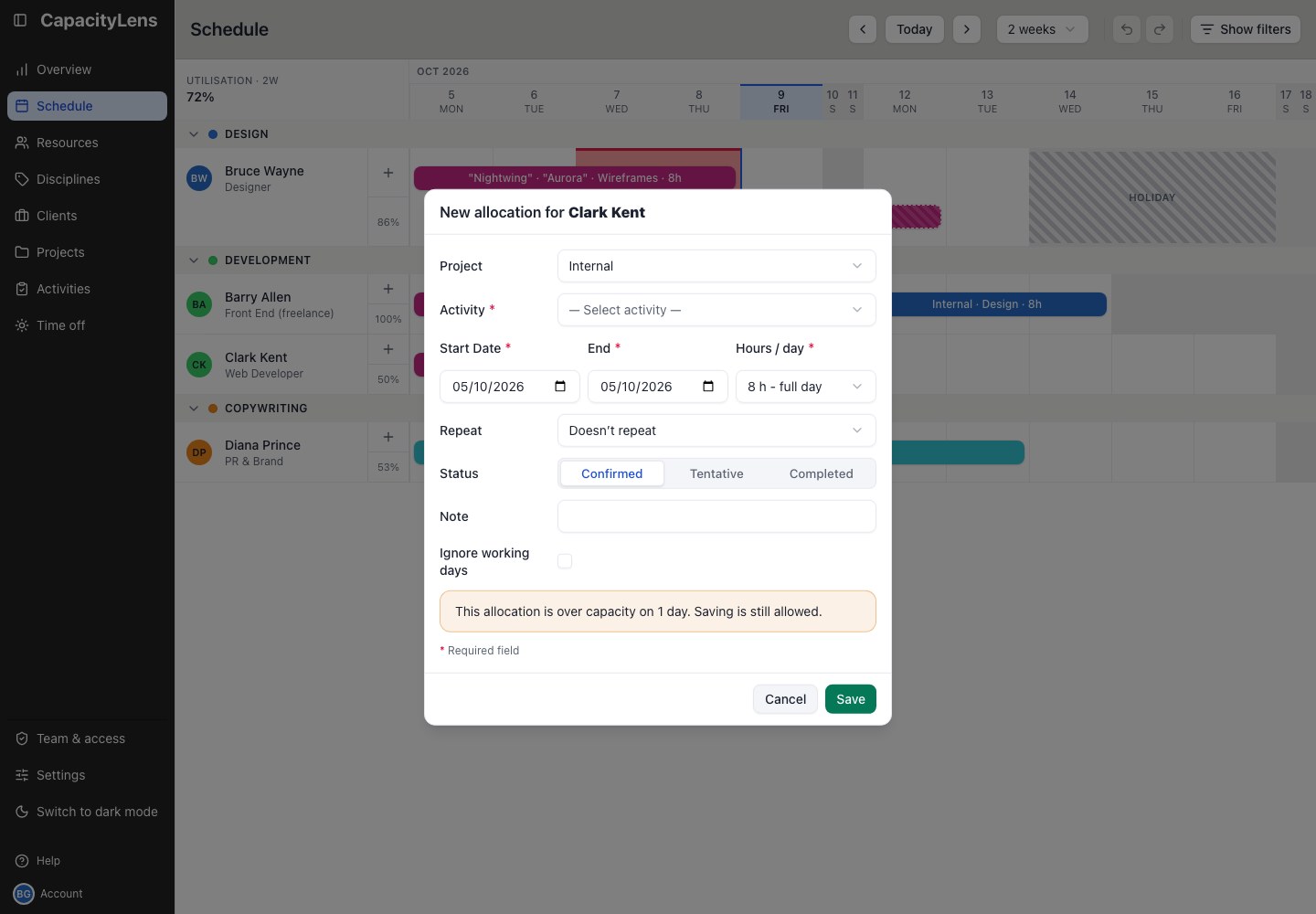
Task: Open the Project dropdown showing Internal
Action: click(x=716, y=266)
